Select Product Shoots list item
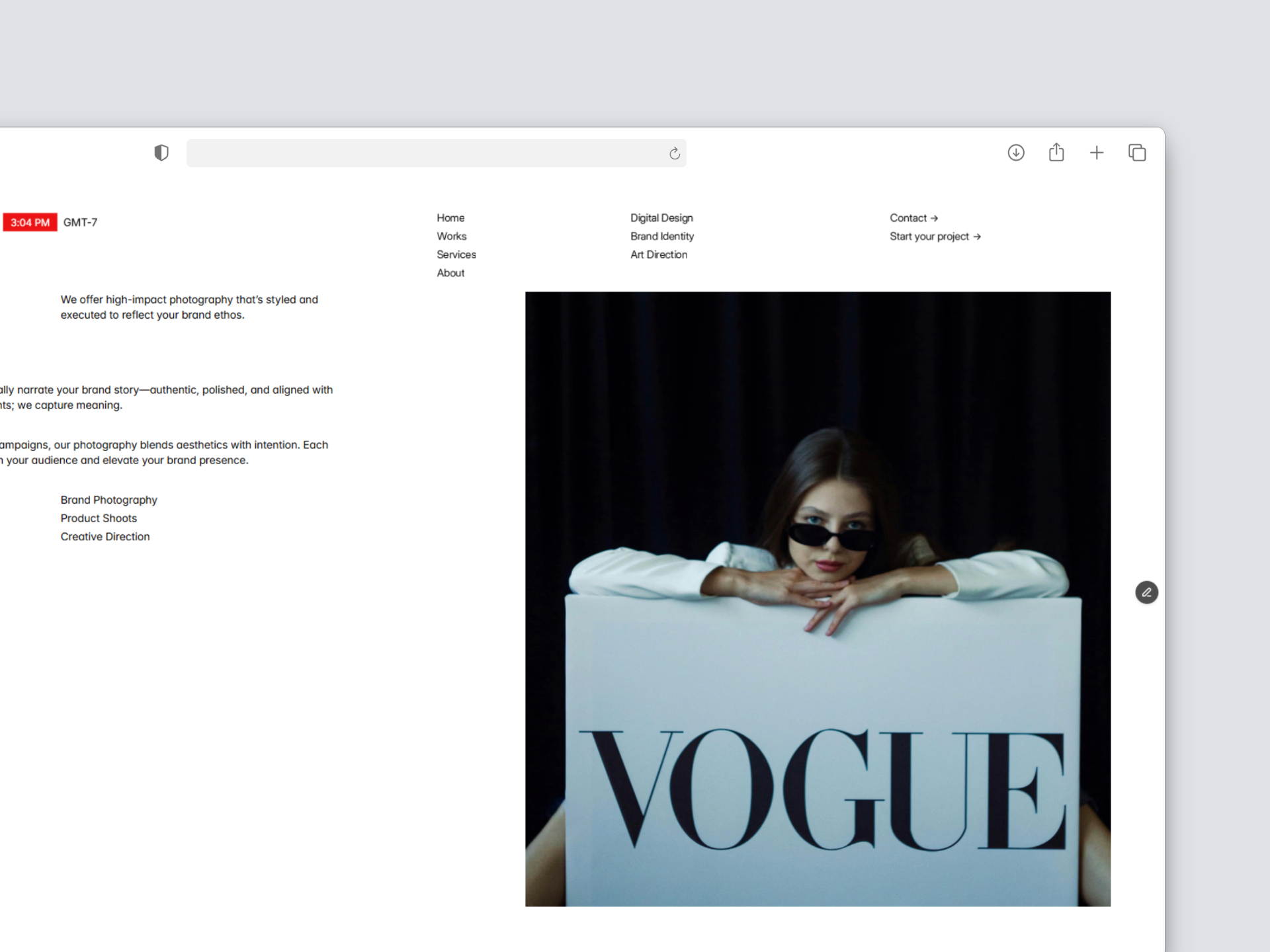The image size is (1270, 952). (x=99, y=518)
